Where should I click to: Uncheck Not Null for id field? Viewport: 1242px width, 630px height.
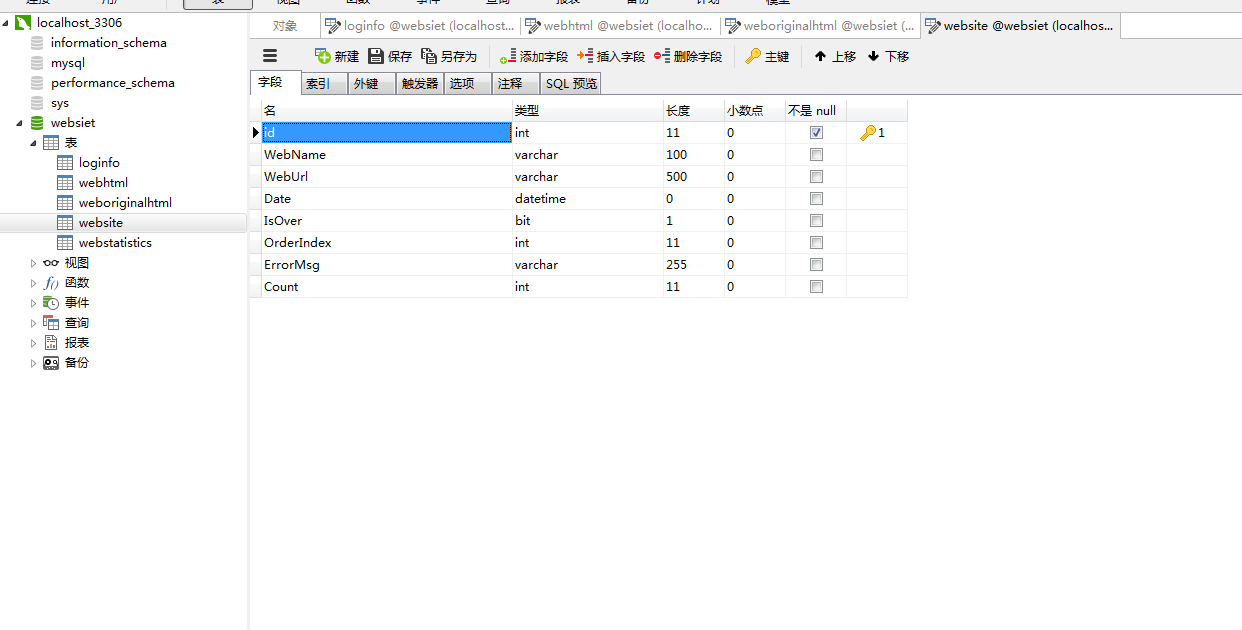pyautogui.click(x=816, y=132)
